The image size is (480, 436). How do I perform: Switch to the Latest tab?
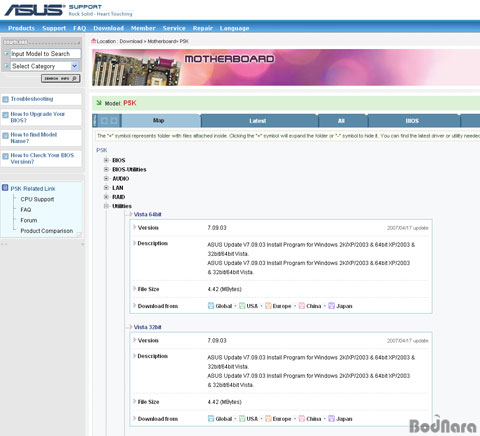[x=258, y=121]
